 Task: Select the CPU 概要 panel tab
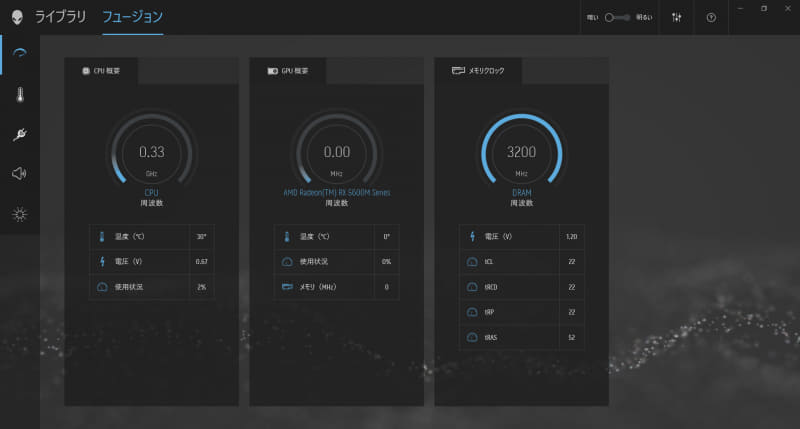(101, 71)
